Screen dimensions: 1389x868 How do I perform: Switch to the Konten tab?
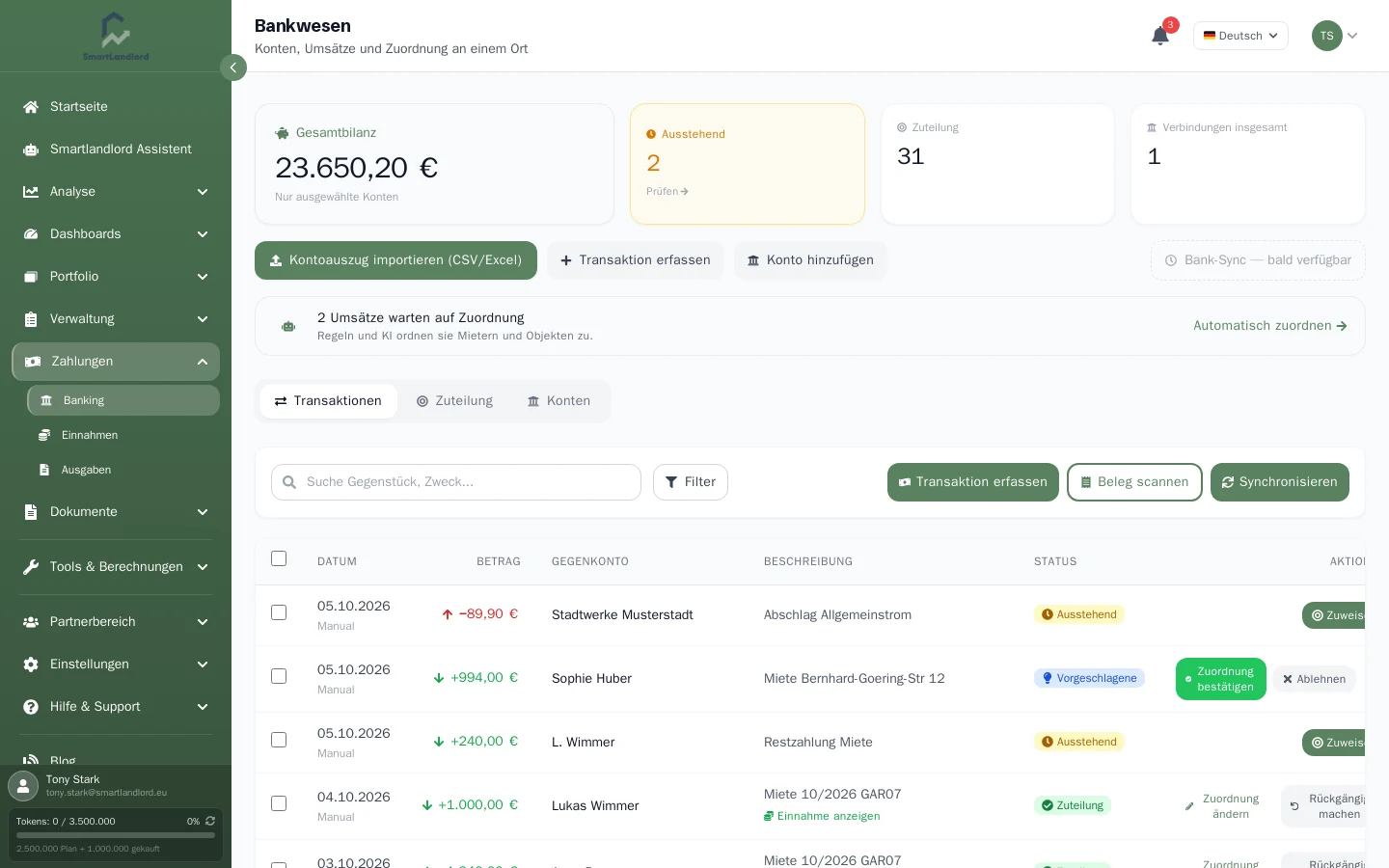pos(558,401)
